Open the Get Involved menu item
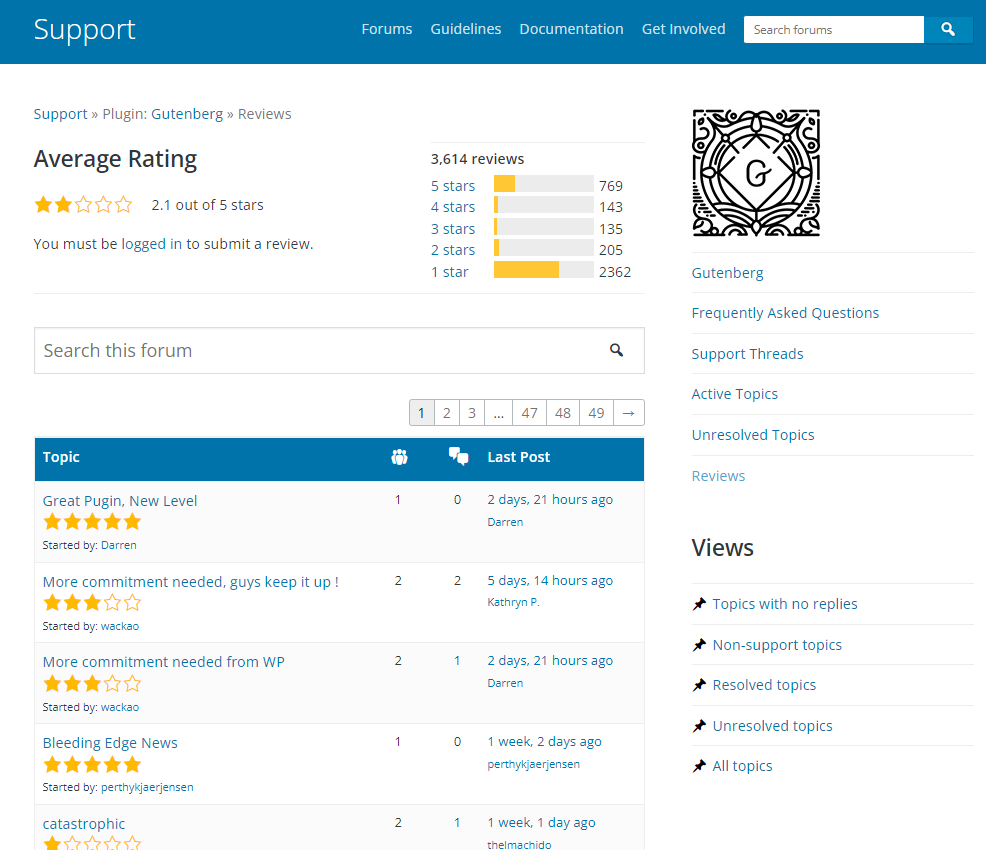The image size is (986, 850). coord(684,29)
